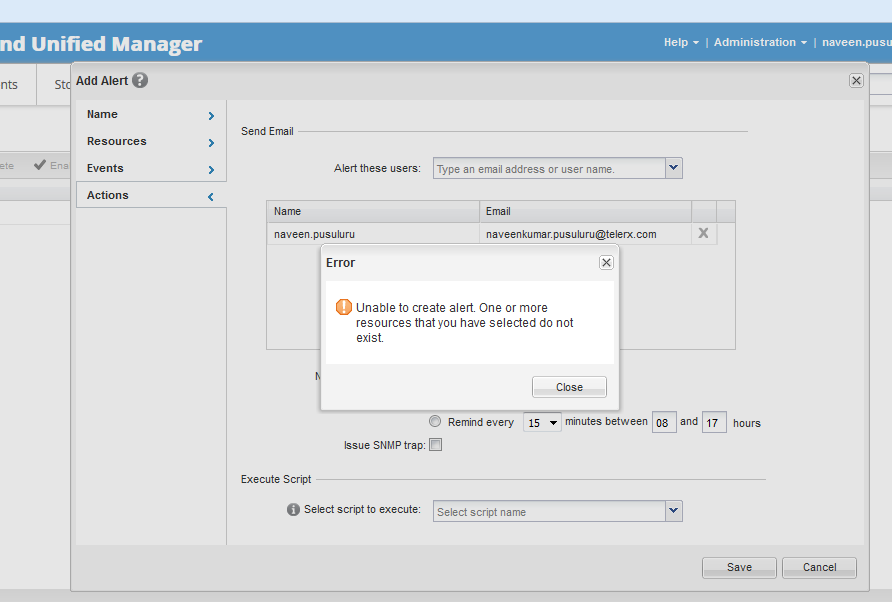Click the chevron next to Actions
Screen dimensions: 892x602
coord(210,197)
